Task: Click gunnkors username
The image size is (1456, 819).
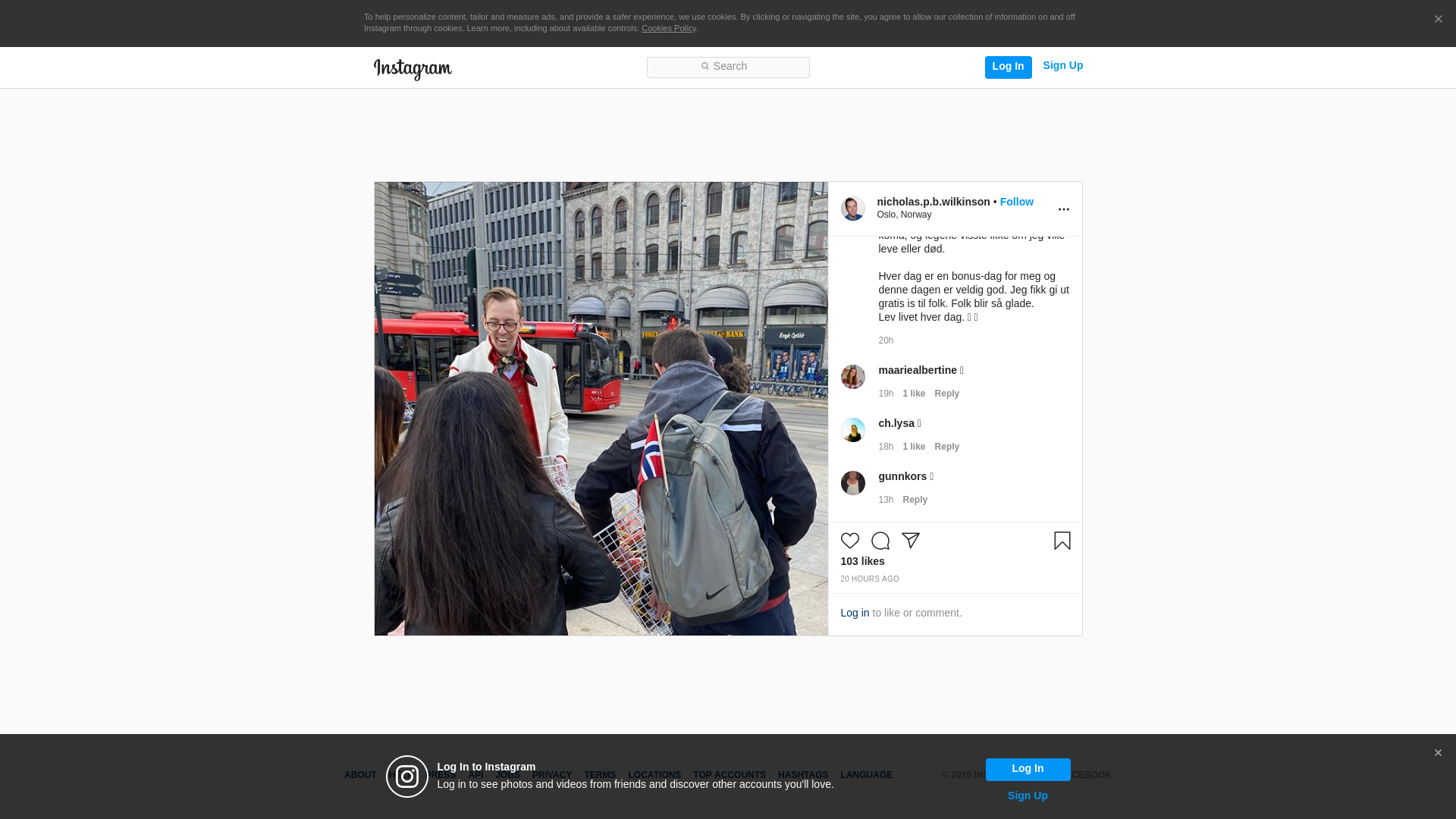Action: 902,476
